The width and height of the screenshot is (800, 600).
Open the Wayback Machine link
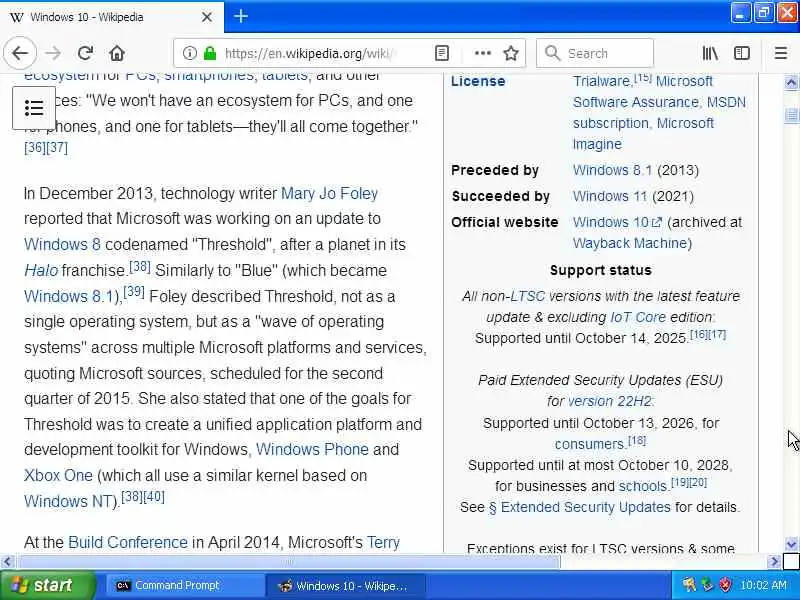tap(631, 243)
